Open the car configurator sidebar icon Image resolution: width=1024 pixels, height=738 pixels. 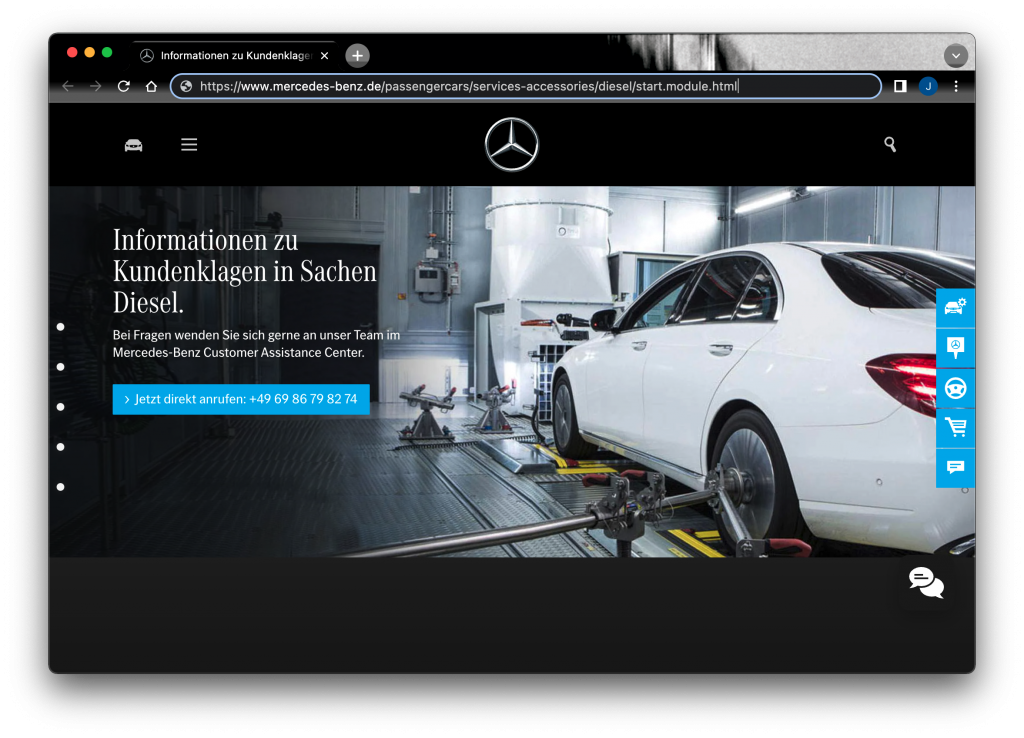pos(955,308)
